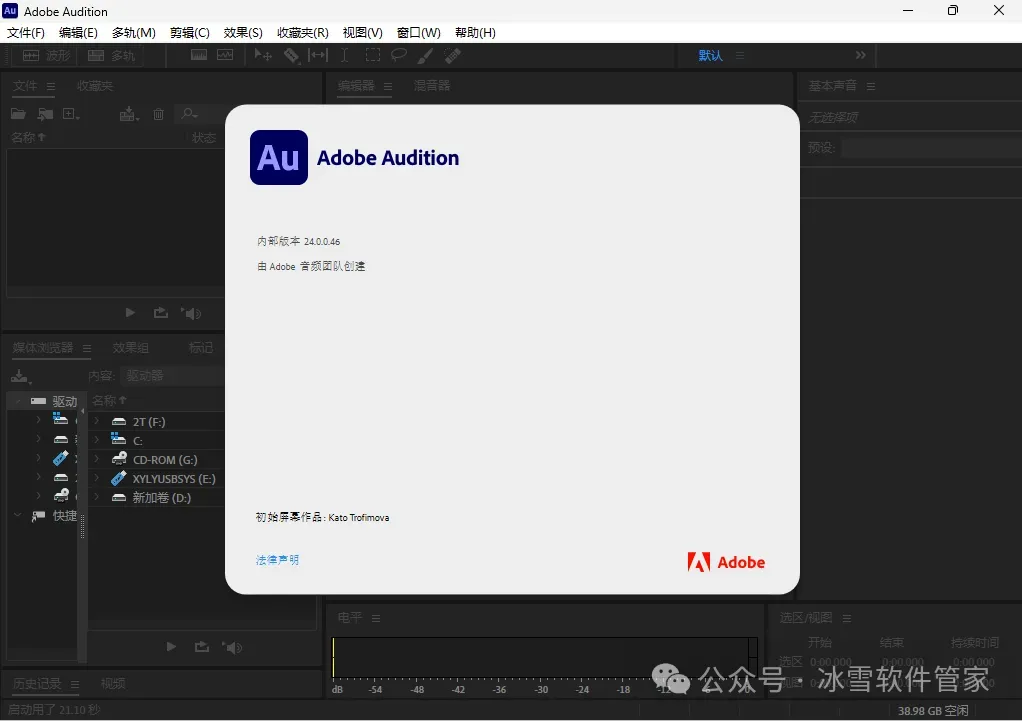
Task: Click Open File folder icon in Files panel
Action: coord(18,114)
